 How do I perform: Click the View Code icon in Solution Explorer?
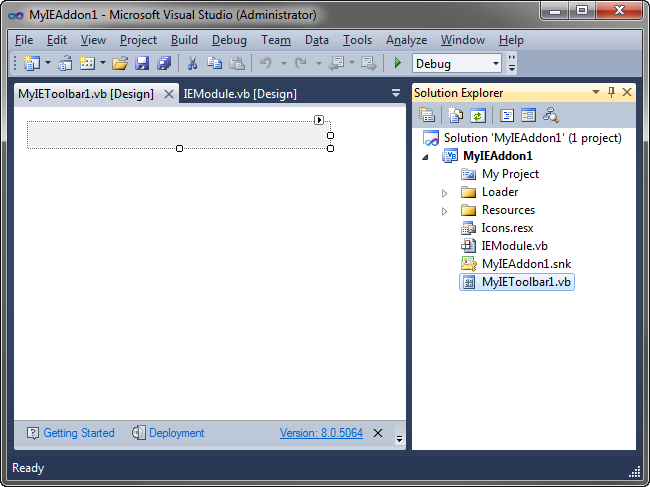coord(507,115)
